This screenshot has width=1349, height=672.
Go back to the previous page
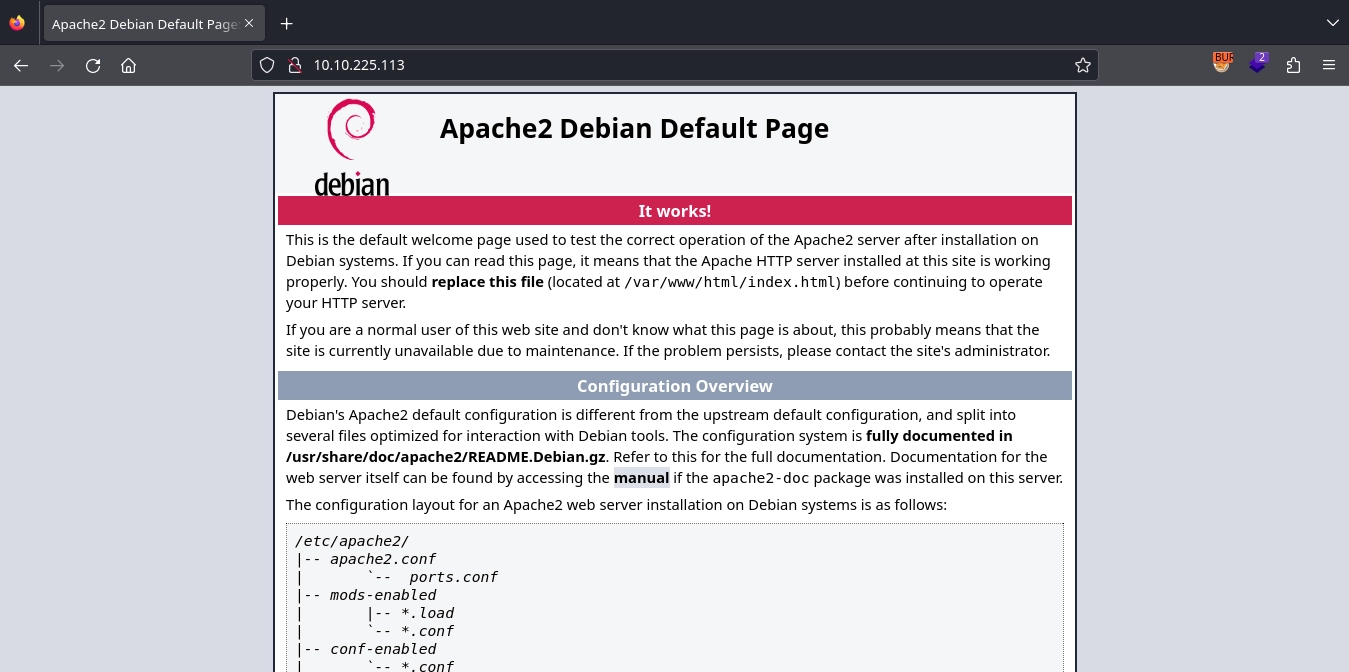pos(21,65)
